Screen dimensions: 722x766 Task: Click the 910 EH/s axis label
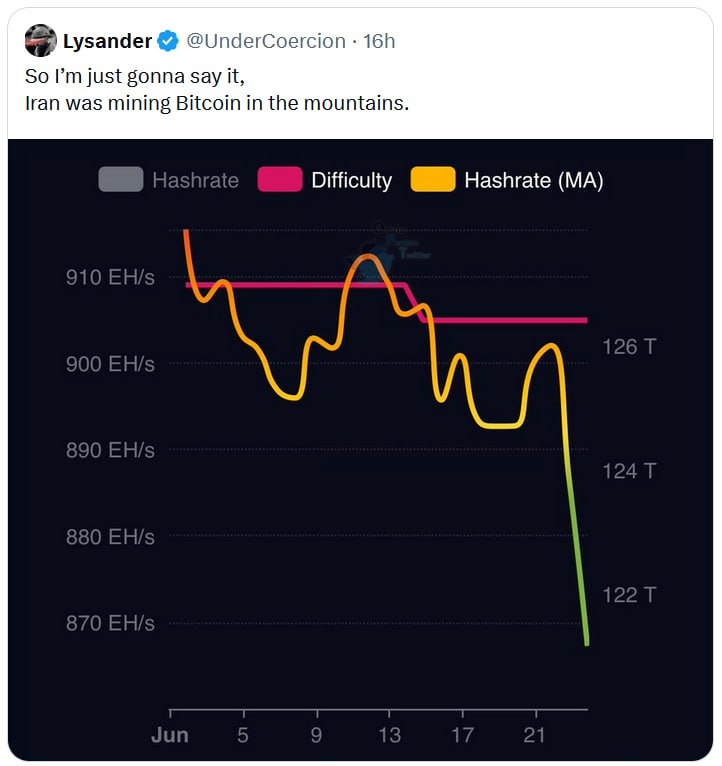click(110, 277)
